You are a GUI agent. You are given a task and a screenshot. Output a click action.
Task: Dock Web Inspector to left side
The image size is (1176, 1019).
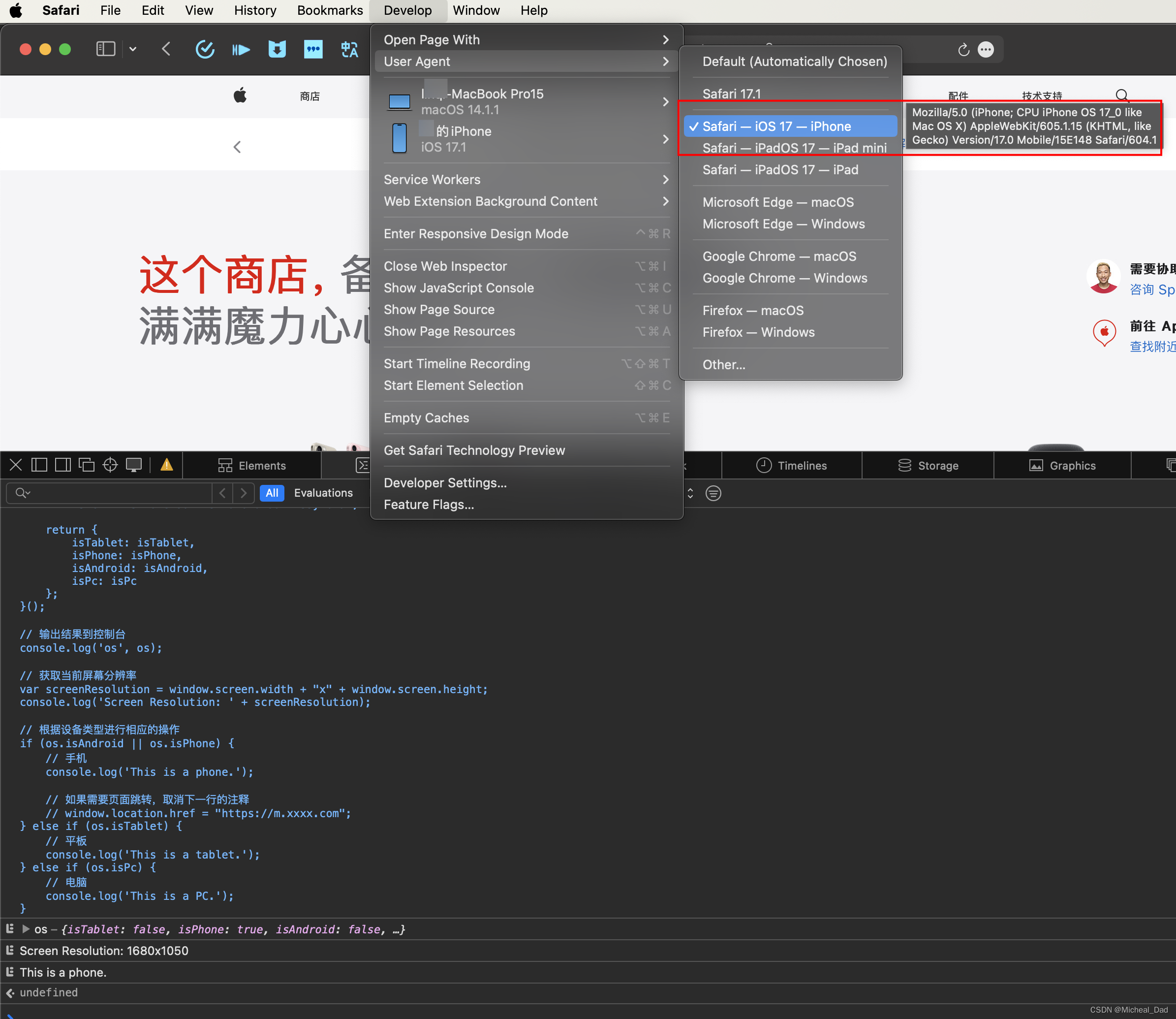[x=39, y=465]
